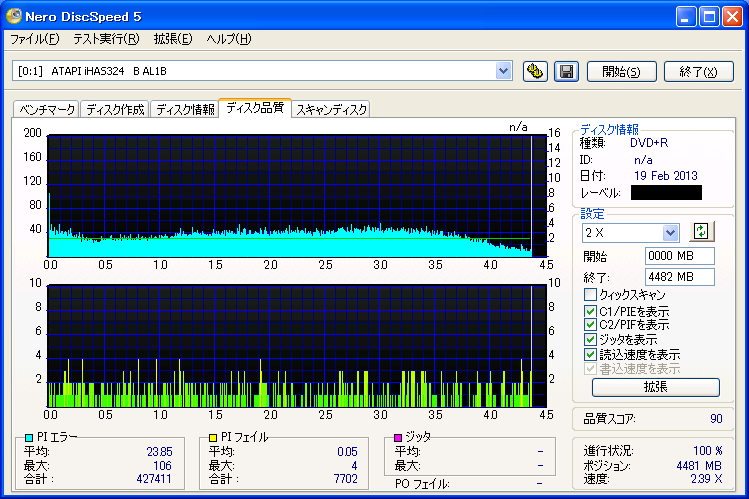Viewport: 749px width, 499px height.
Task: Switch to the スキャンディスク tab
Action: click(331, 109)
